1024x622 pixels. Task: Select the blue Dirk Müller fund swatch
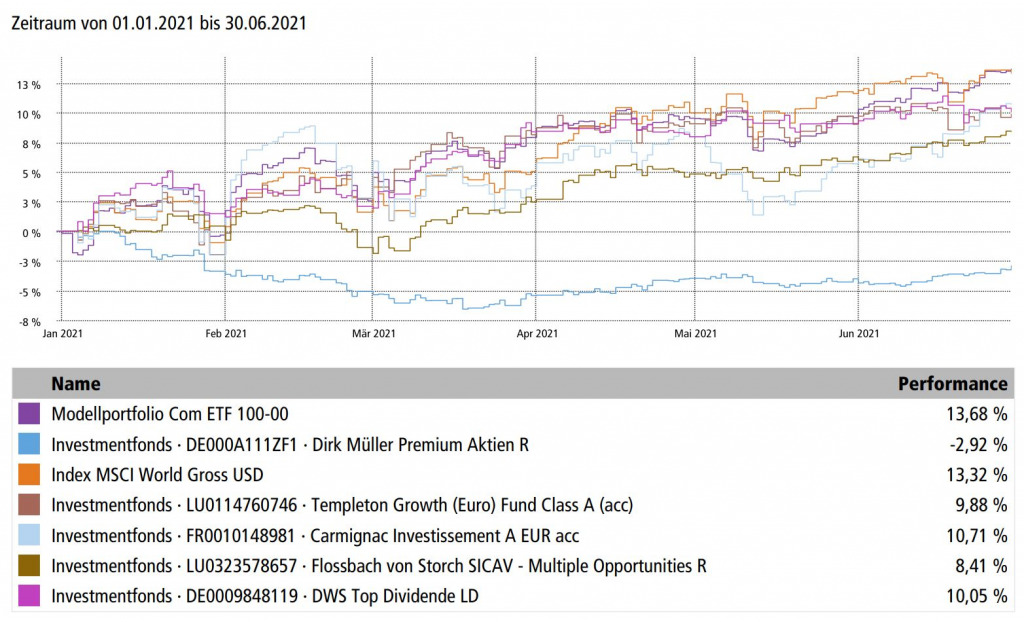coord(29,444)
